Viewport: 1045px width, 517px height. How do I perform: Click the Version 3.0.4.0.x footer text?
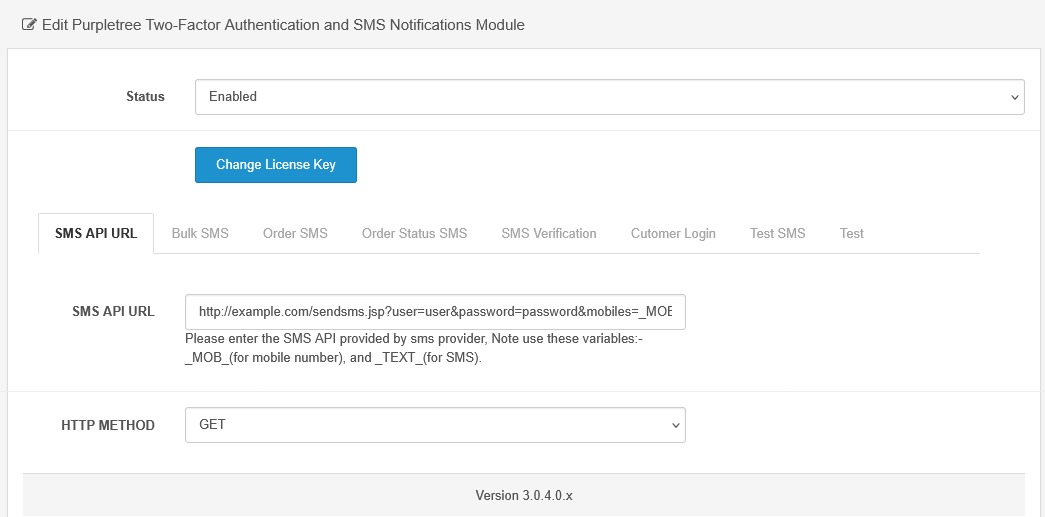pyautogui.click(x=523, y=495)
